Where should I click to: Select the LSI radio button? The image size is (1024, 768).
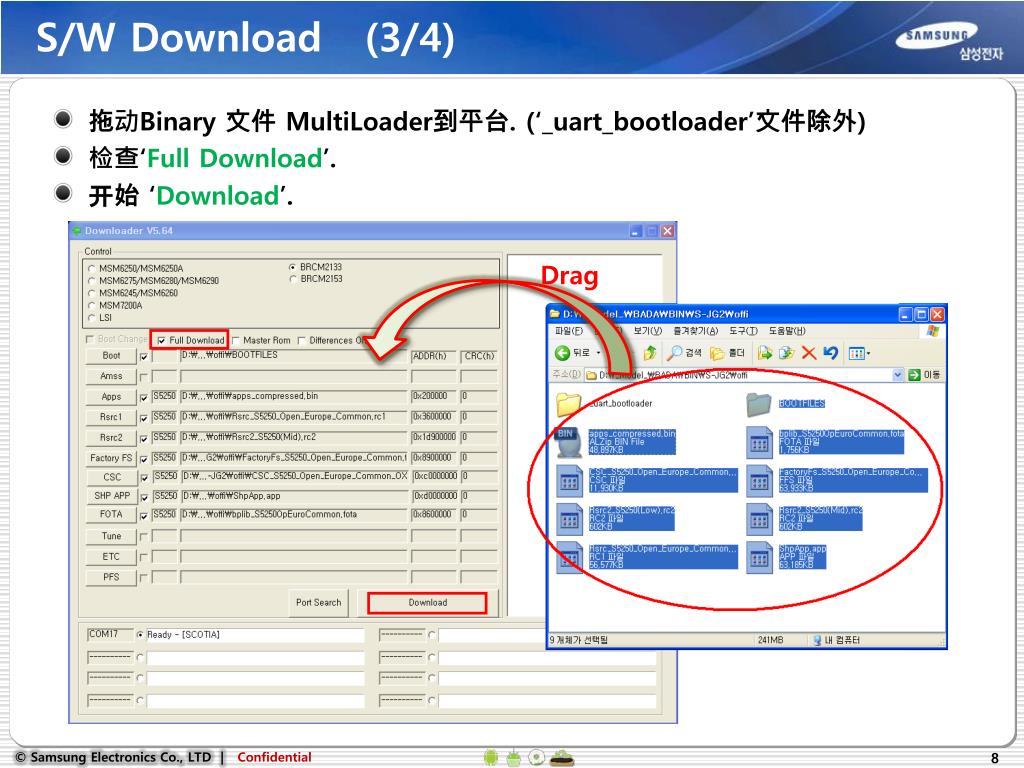point(91,318)
